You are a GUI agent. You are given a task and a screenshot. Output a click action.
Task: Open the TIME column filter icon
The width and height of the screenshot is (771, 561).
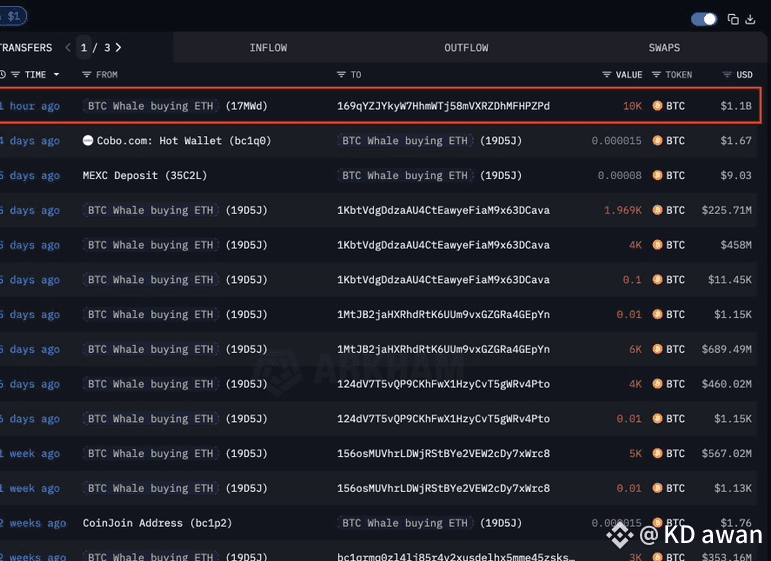[x=16, y=75]
